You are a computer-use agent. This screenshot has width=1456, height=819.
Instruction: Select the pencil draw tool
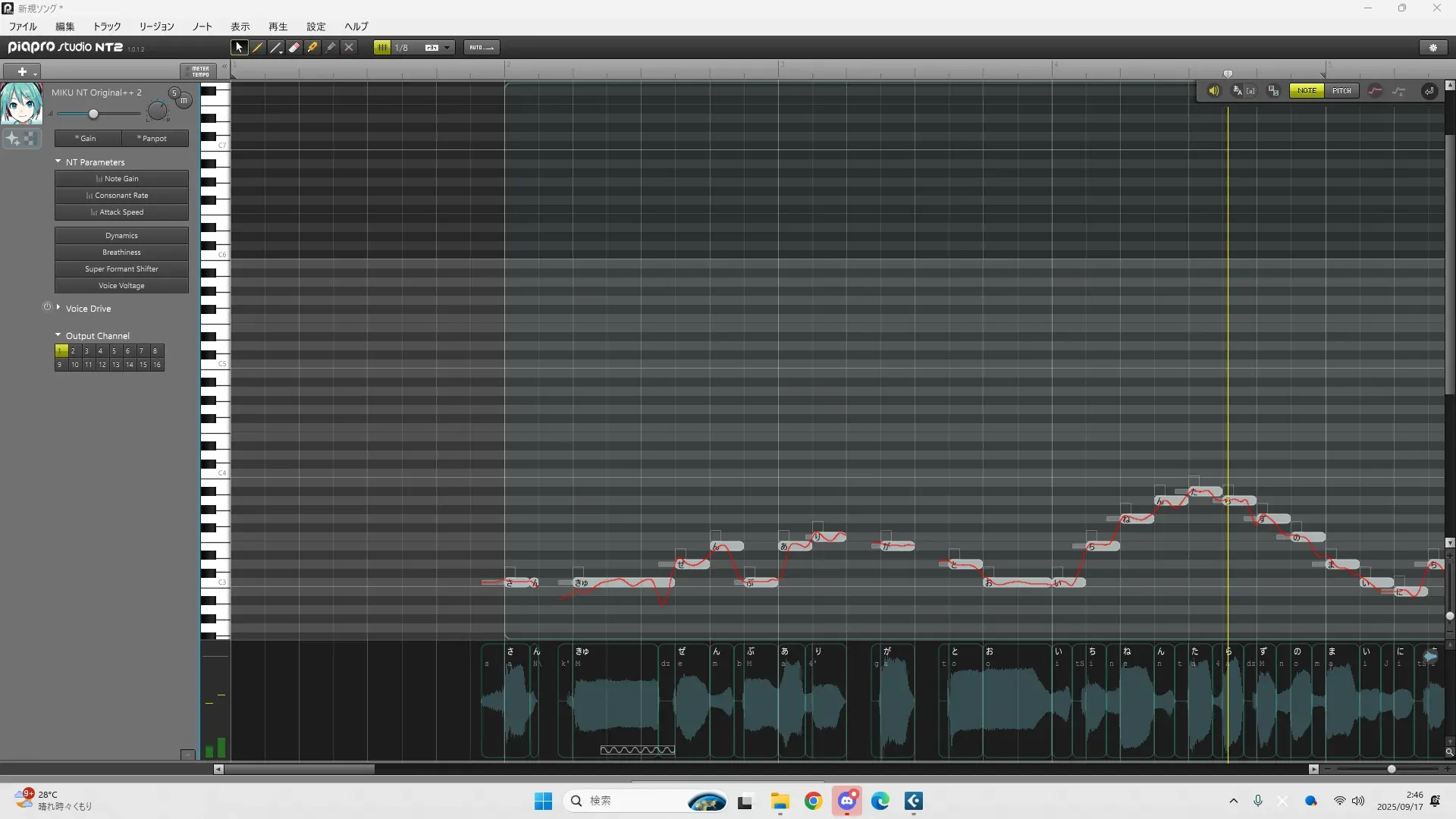pos(258,47)
